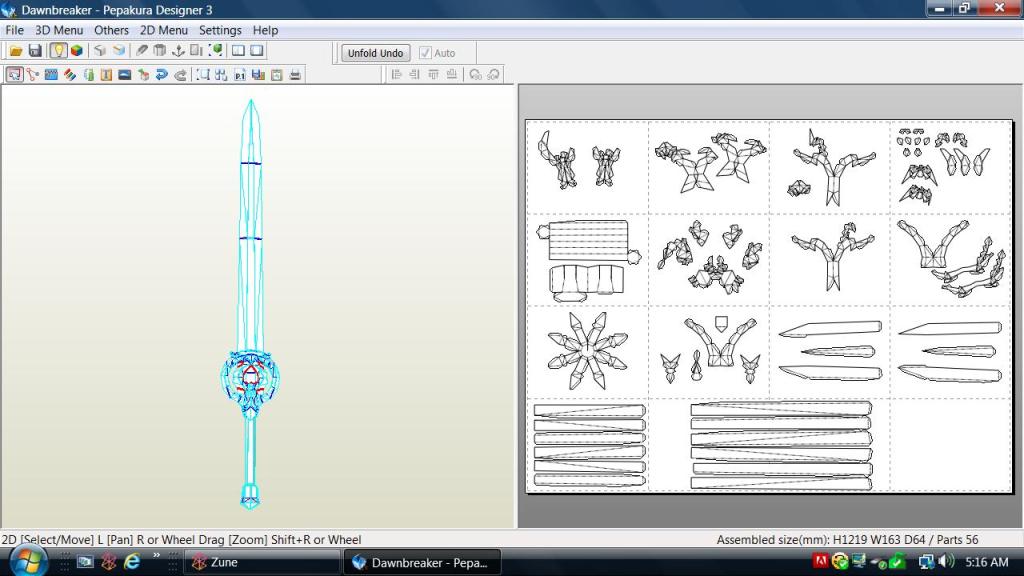Click the blue striped grid tool icon
The width and height of the screenshot is (1024, 576).
51,75
